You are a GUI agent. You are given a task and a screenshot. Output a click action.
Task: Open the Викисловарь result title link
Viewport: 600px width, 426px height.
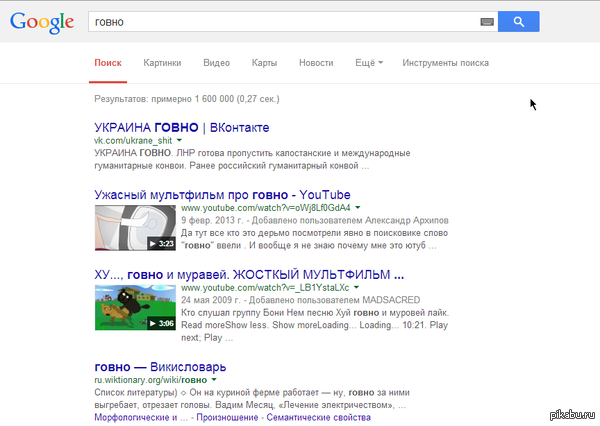click(166, 366)
